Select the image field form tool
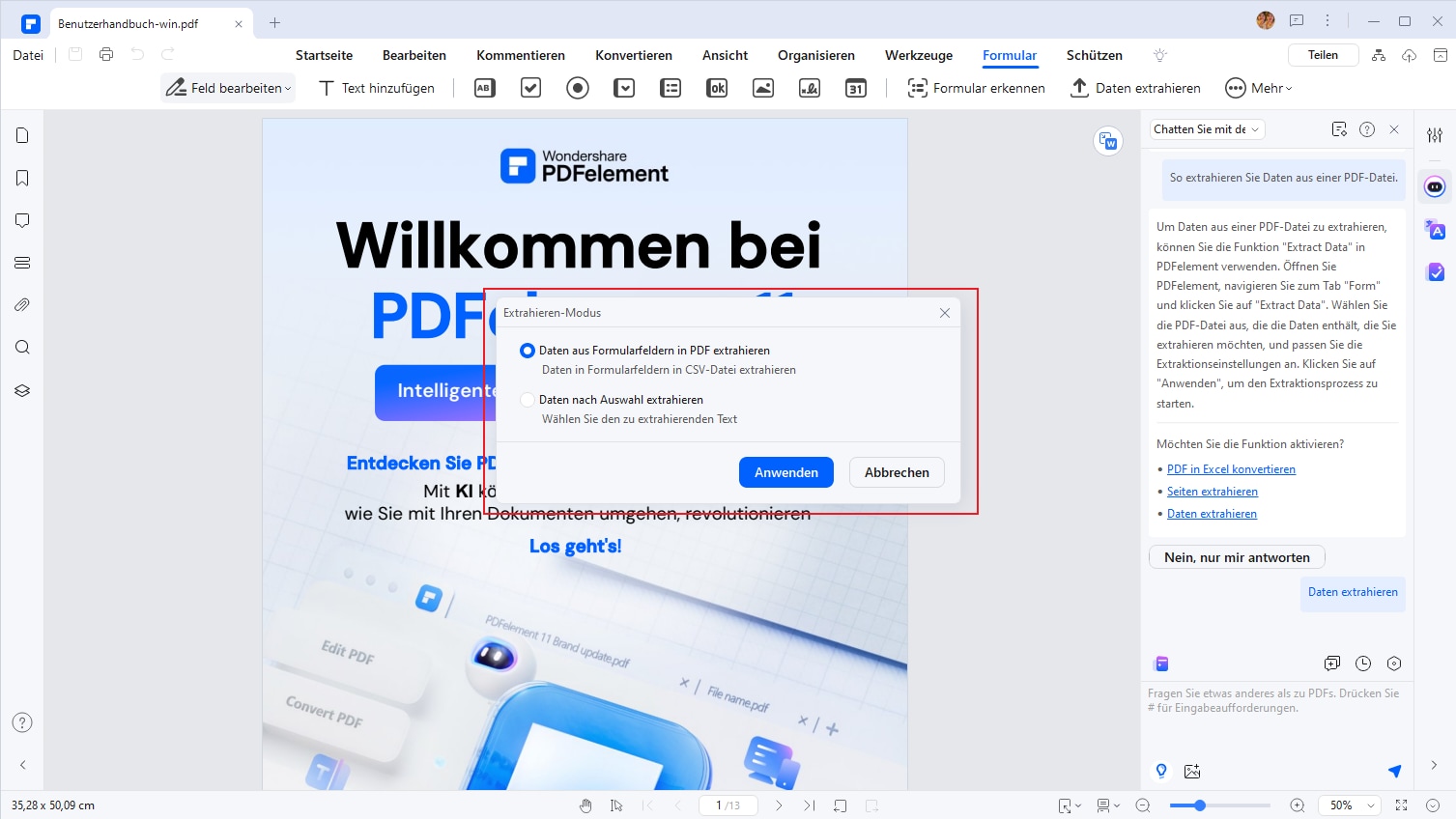 pos(763,88)
